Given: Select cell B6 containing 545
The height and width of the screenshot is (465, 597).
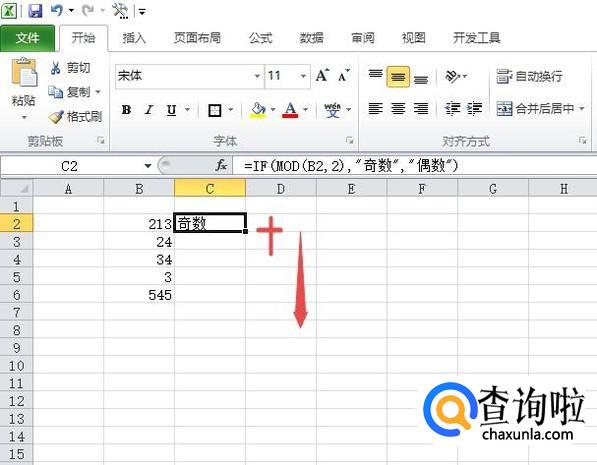Looking at the screenshot, I should [x=139, y=295].
